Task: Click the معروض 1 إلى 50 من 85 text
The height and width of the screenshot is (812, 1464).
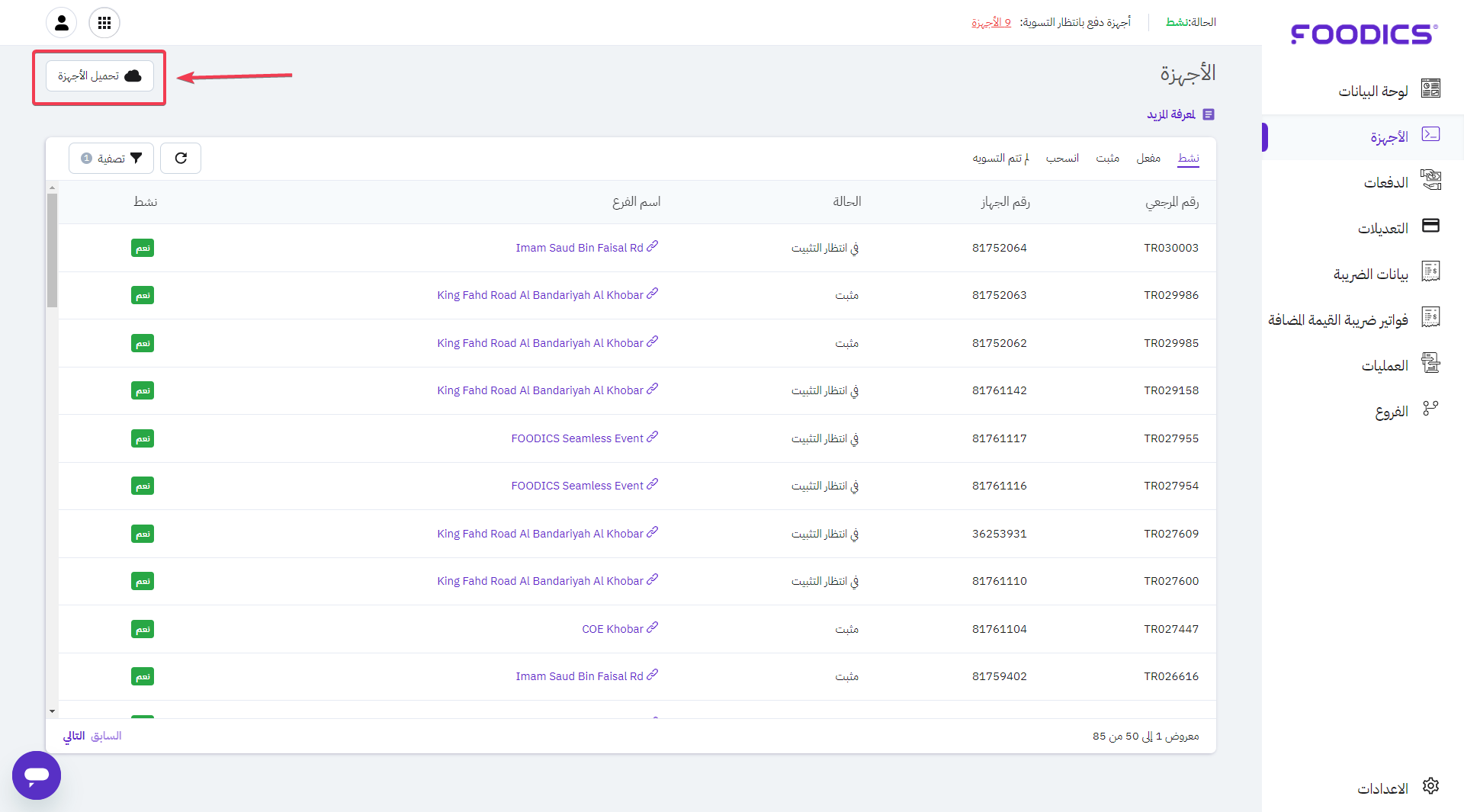Action: pos(1146,736)
